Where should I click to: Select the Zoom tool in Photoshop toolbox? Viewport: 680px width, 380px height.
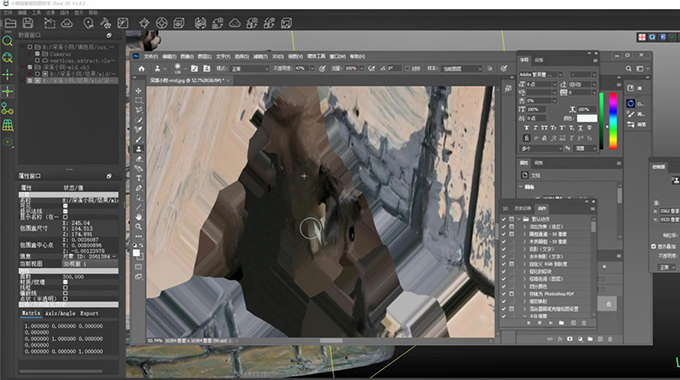tap(138, 226)
